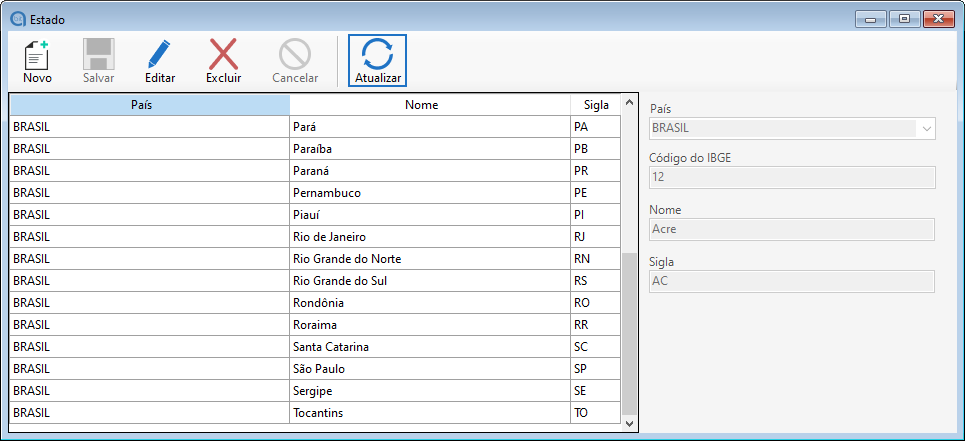The image size is (965, 441).
Task: Open the País dropdown arrow
Action: [x=926, y=129]
